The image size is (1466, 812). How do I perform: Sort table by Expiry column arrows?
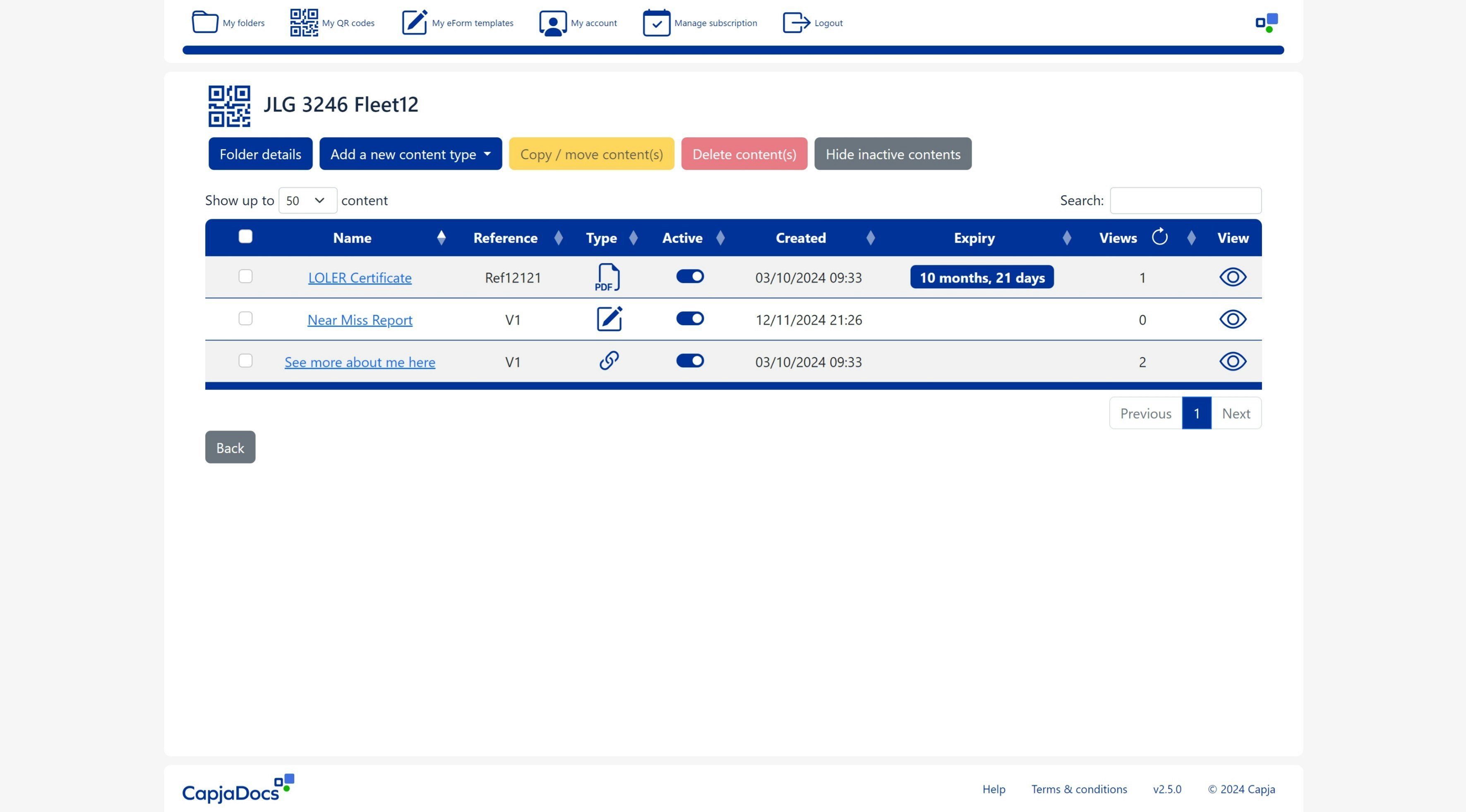[x=1066, y=238]
